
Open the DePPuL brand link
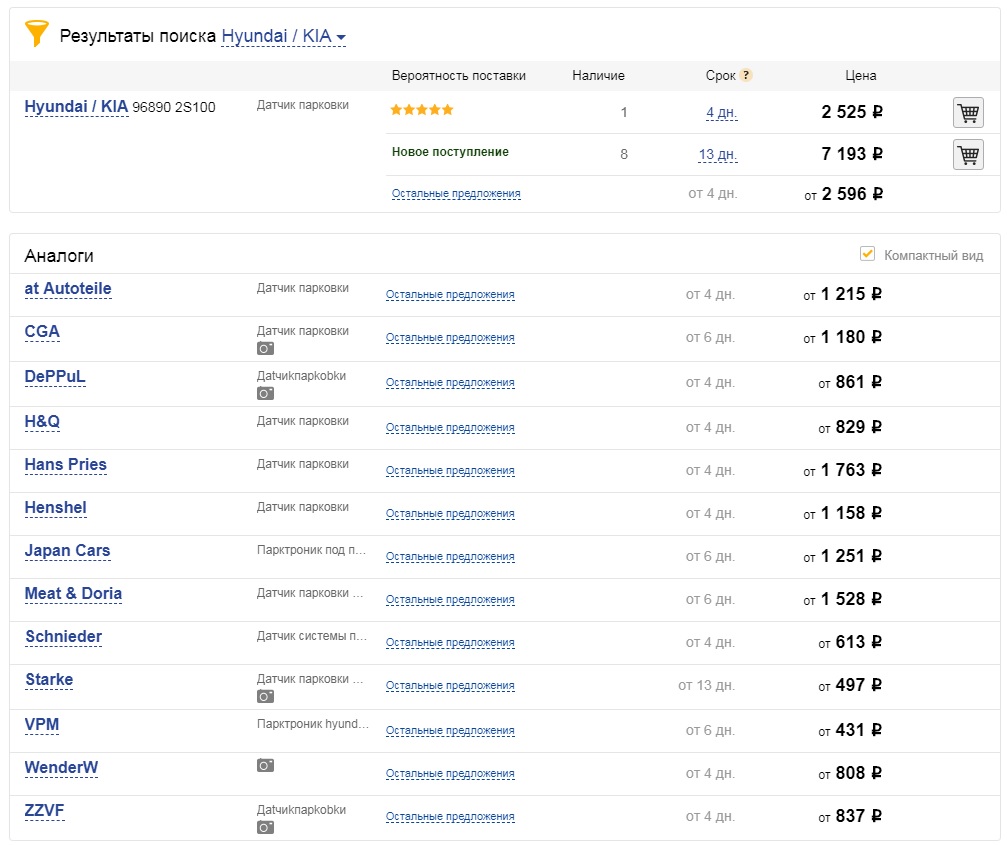click(x=55, y=377)
